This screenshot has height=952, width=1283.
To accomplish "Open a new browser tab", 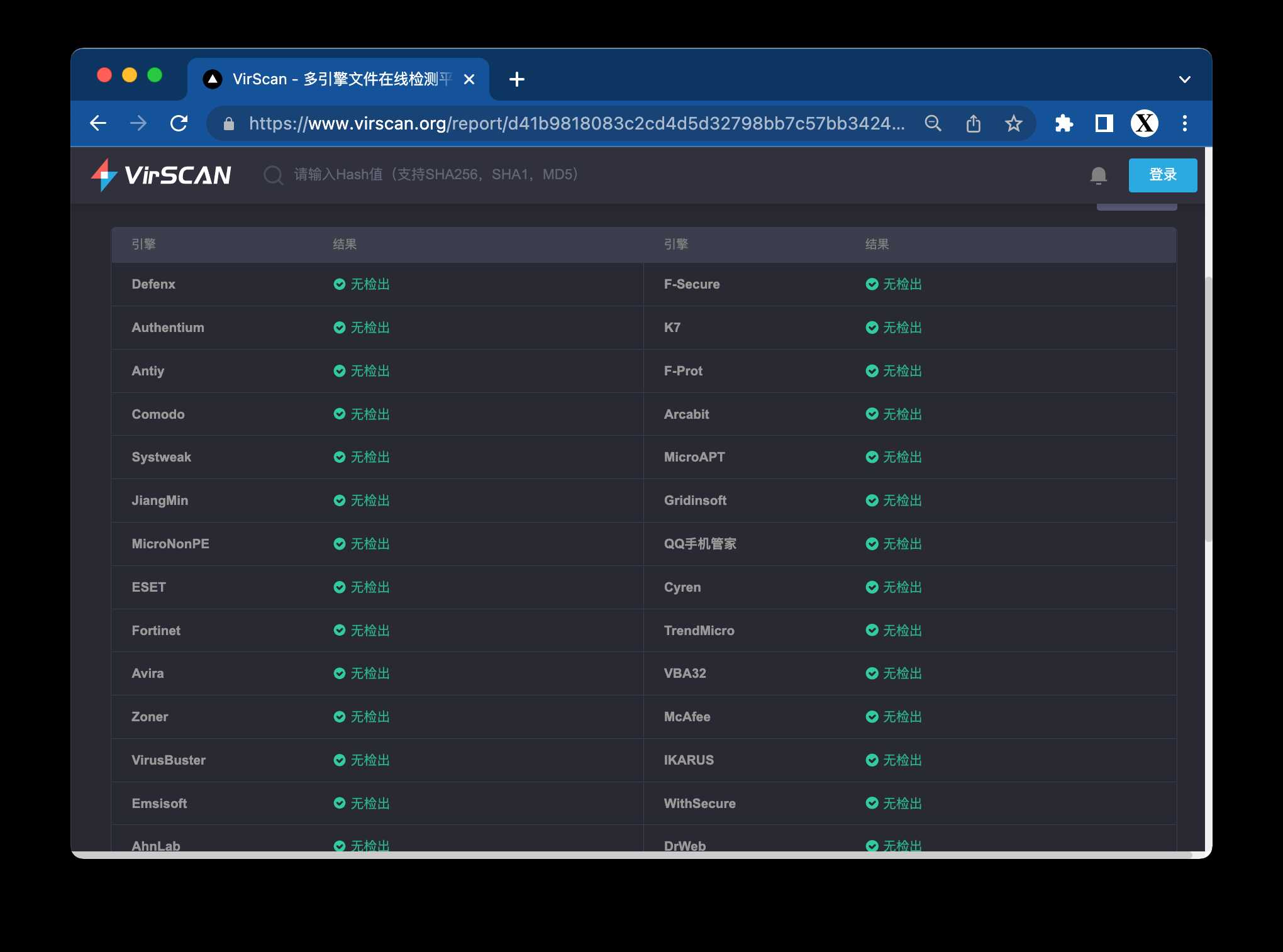I will (516, 79).
